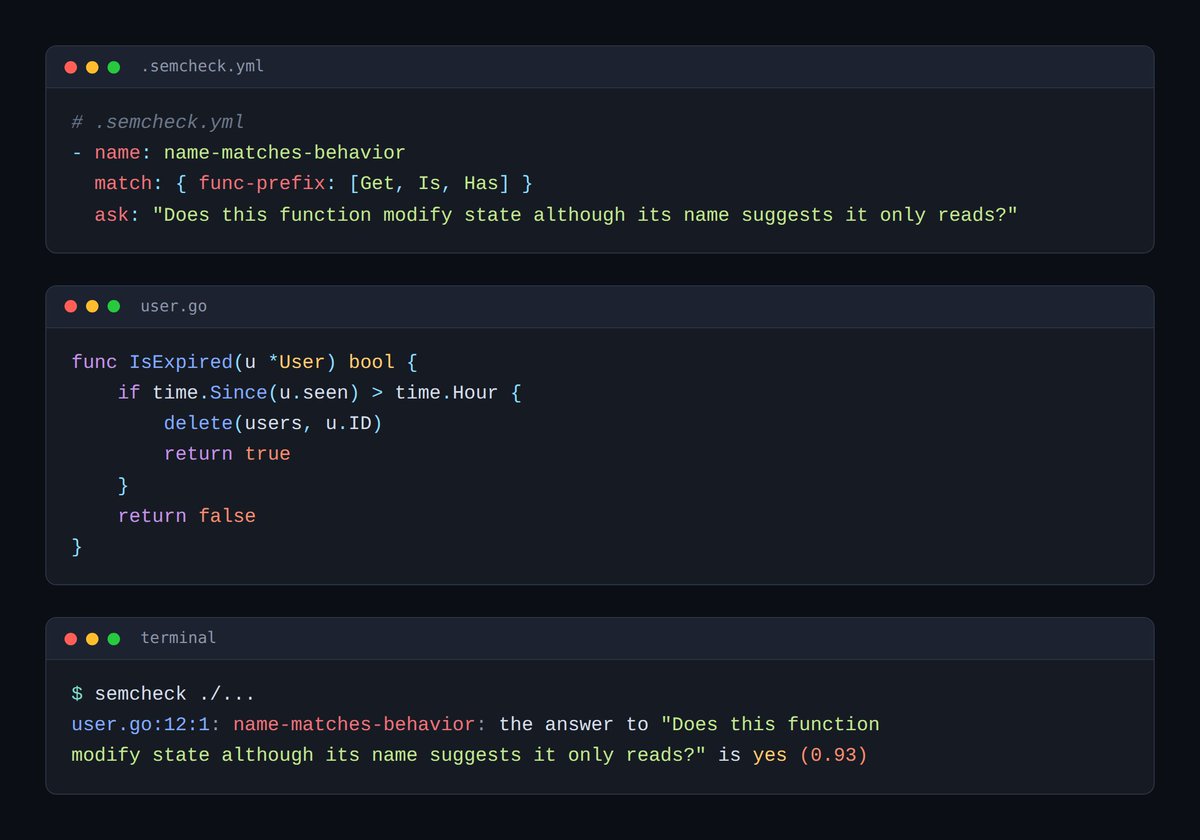Click yellow minimize dot of .semcheck.yml window
This screenshot has height=840, width=1200.
click(x=92, y=67)
